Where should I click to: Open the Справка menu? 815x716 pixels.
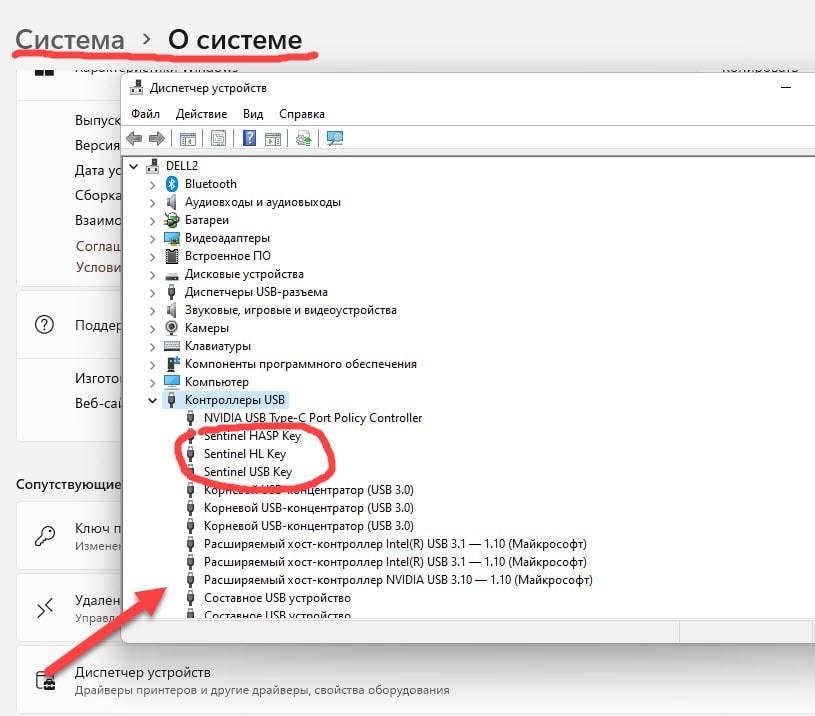pyautogui.click(x=301, y=114)
